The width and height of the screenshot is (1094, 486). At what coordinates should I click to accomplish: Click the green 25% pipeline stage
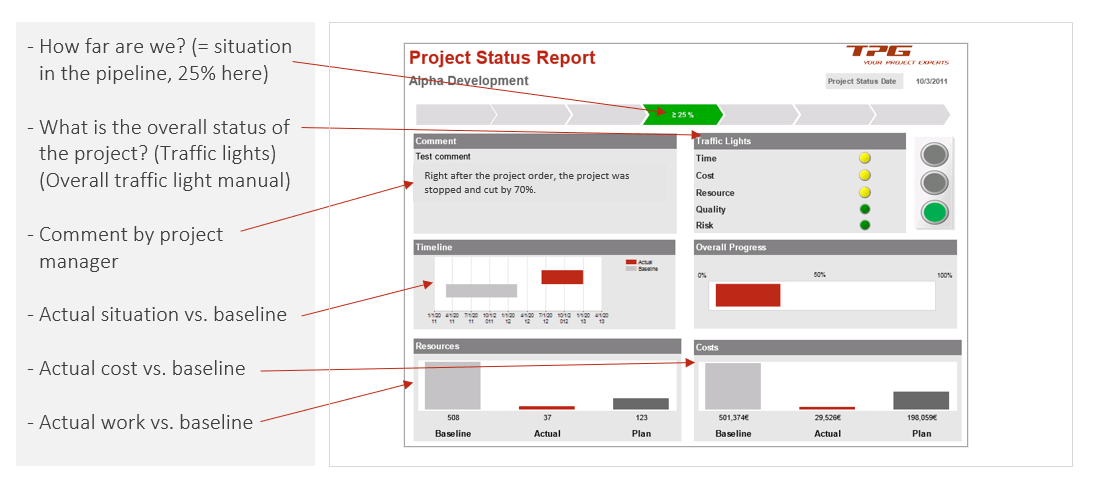(682, 114)
